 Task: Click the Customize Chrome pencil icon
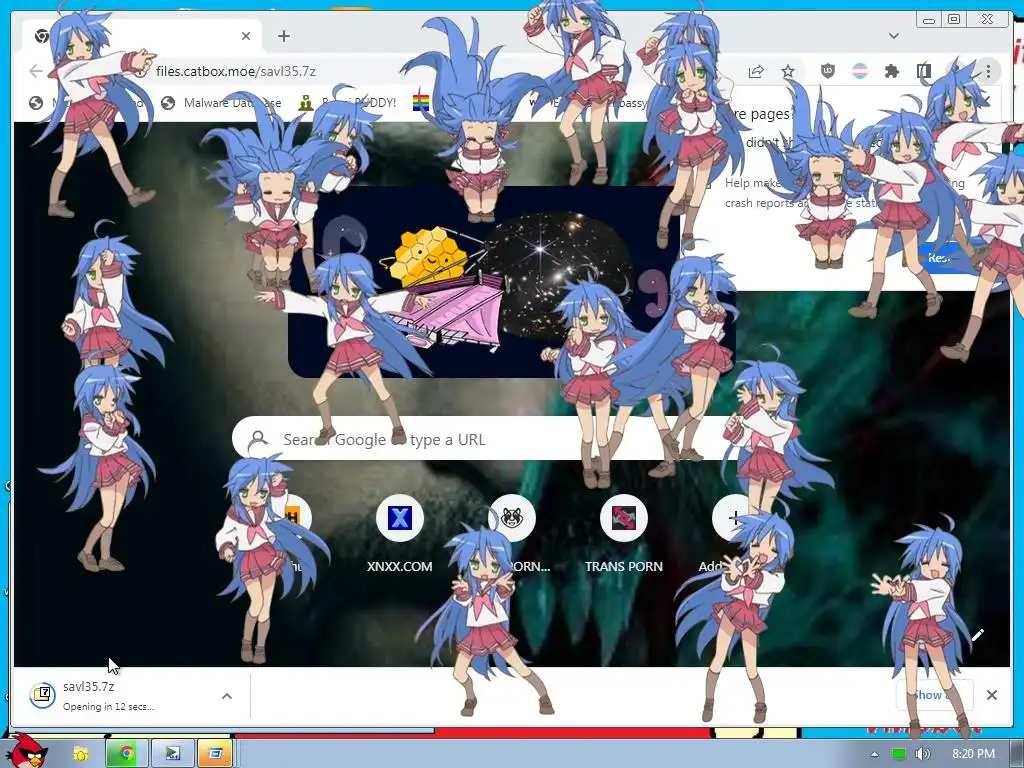click(978, 635)
